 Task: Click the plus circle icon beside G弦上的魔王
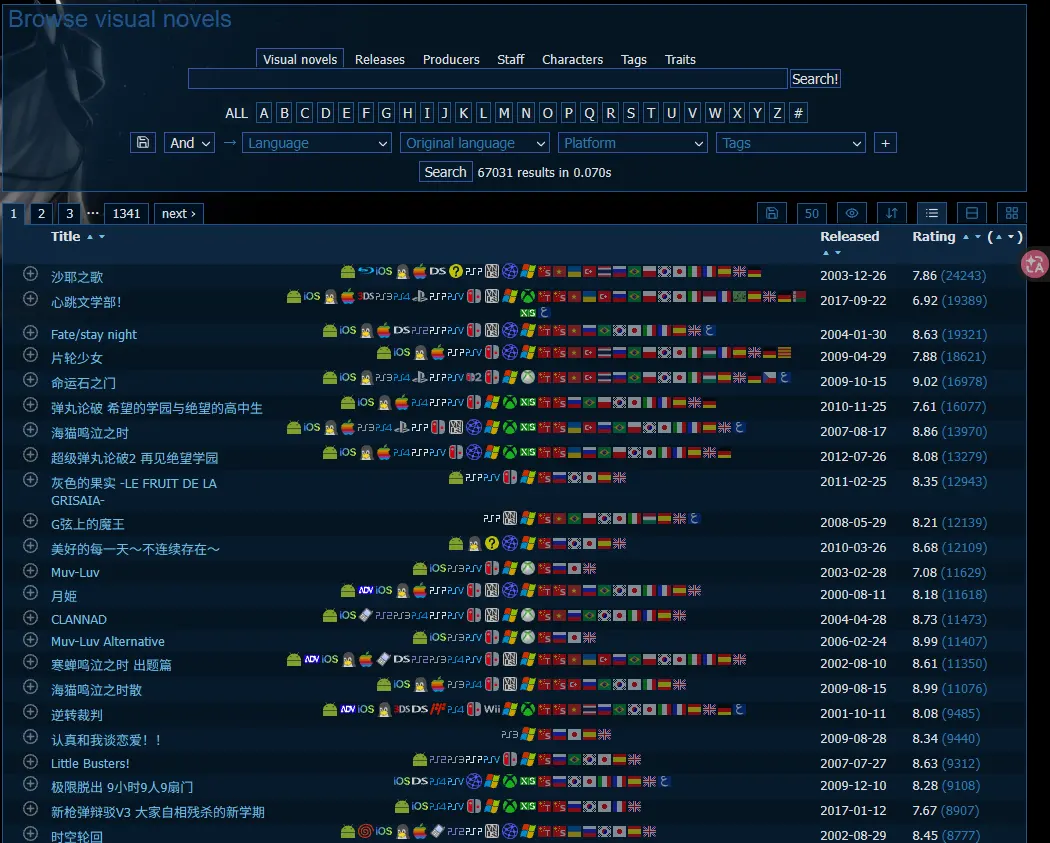tap(30, 520)
